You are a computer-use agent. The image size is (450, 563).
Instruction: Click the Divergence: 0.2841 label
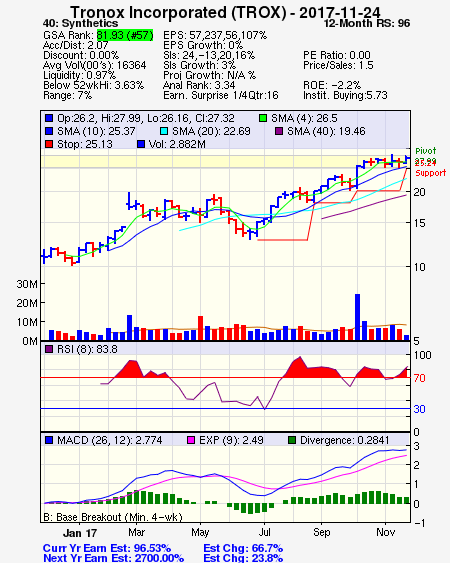tap(344, 440)
